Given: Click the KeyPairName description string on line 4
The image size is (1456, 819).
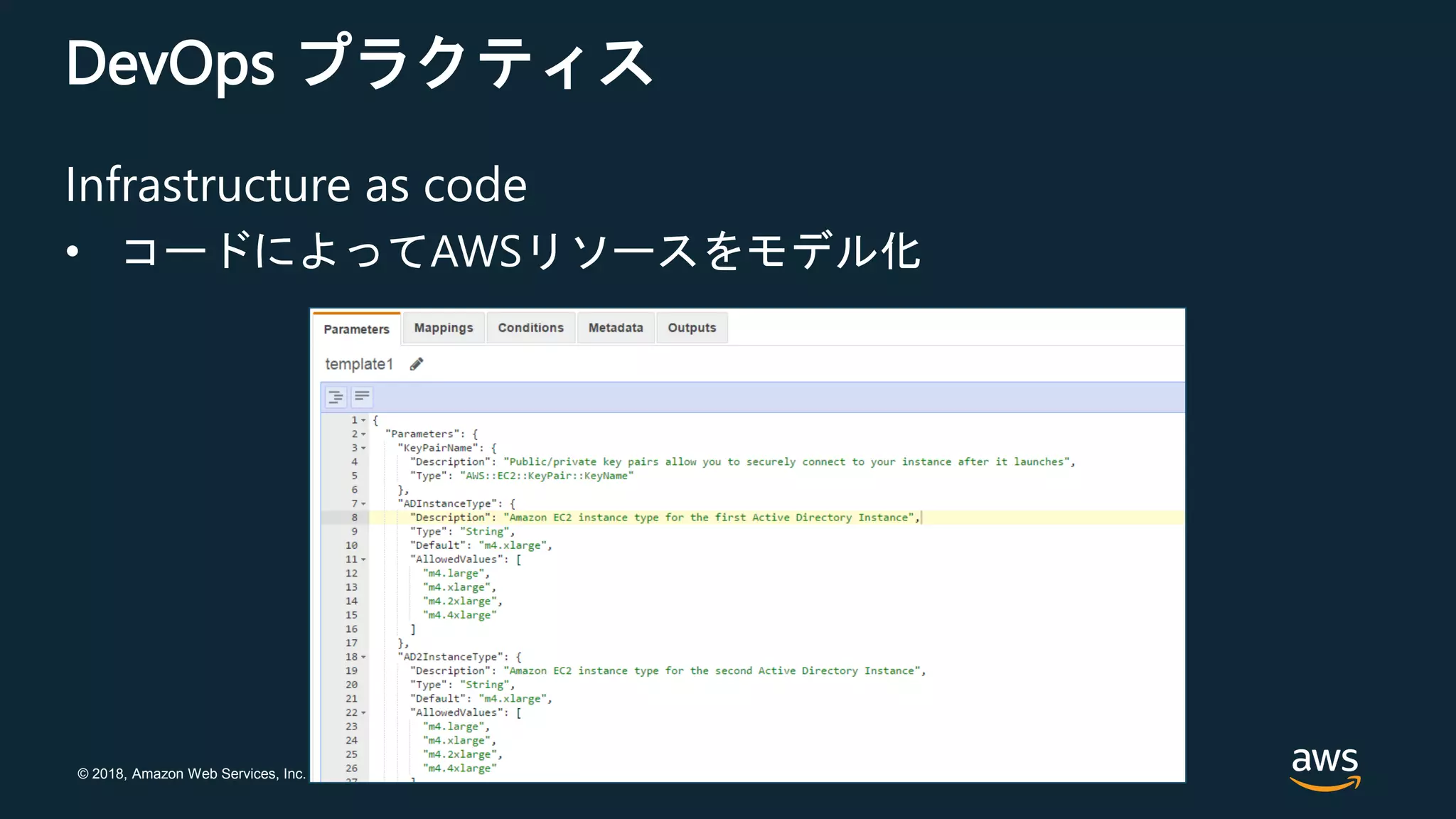Looking at the screenshot, I should pos(787,462).
